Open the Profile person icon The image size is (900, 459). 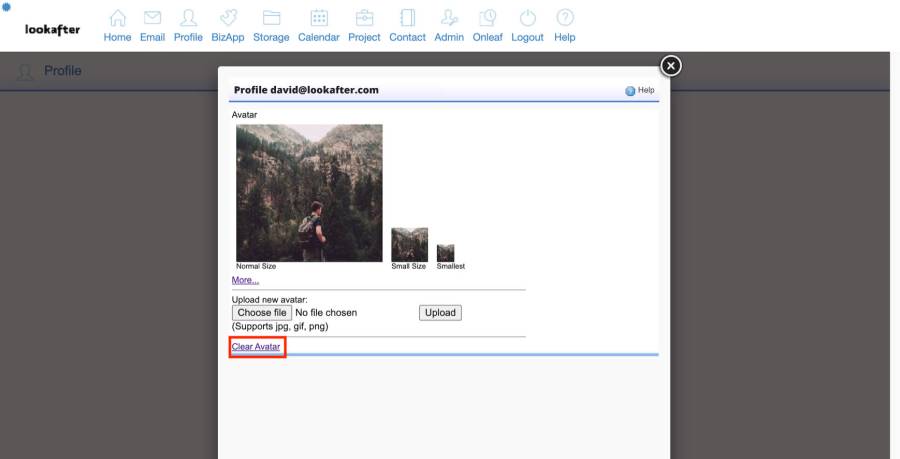(x=188, y=19)
